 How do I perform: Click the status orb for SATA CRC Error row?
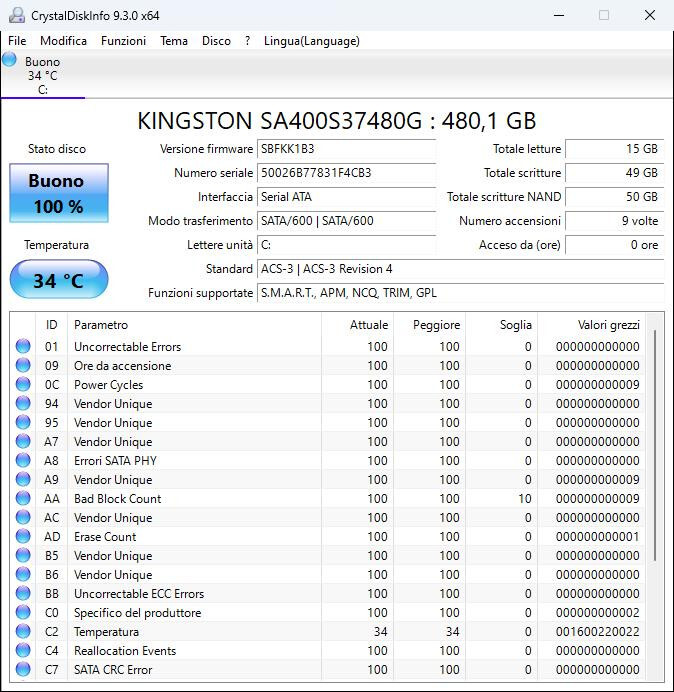pos(23,669)
